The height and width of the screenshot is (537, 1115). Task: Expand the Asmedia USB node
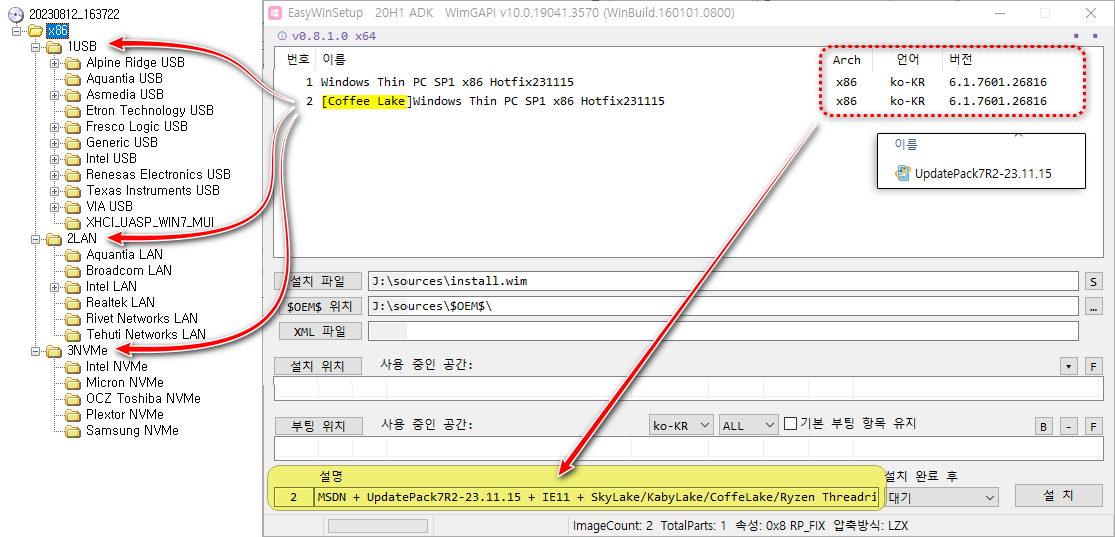point(55,95)
